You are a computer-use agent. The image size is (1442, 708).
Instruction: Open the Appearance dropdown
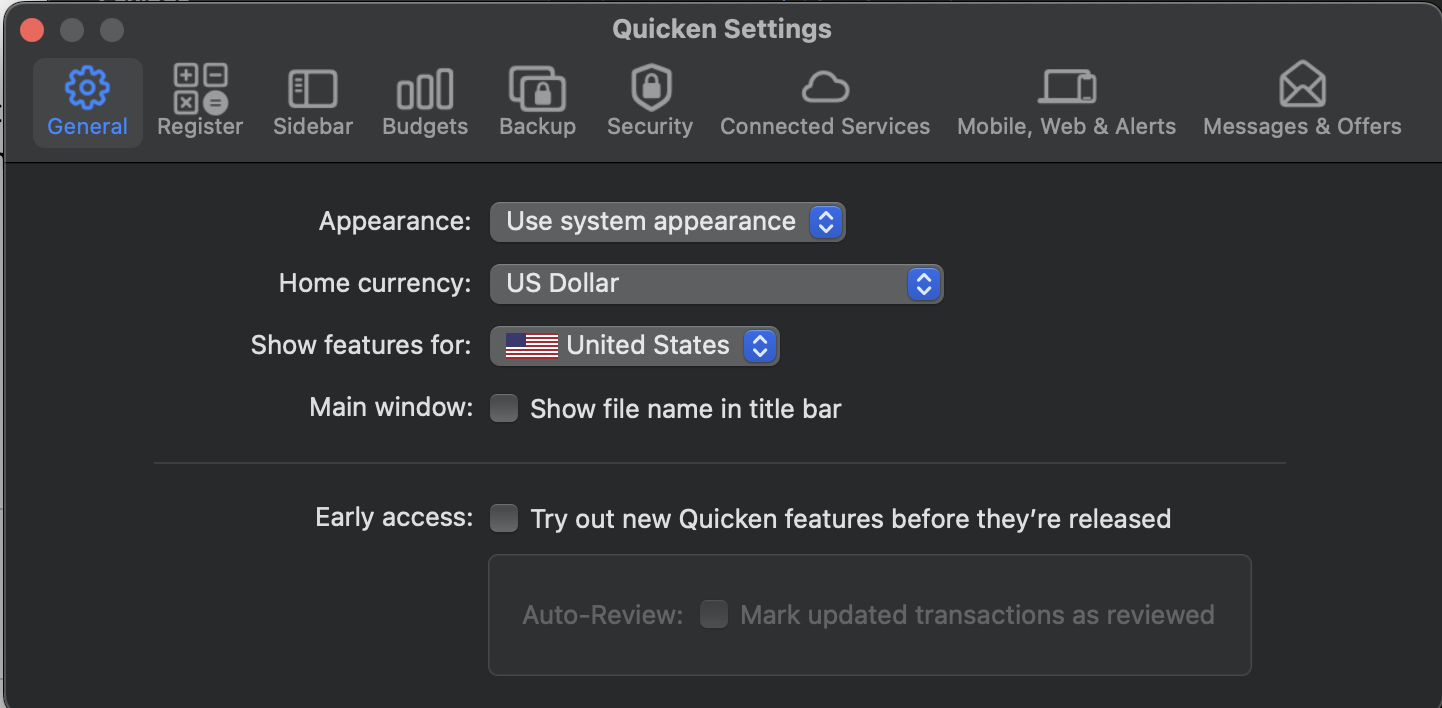(667, 222)
